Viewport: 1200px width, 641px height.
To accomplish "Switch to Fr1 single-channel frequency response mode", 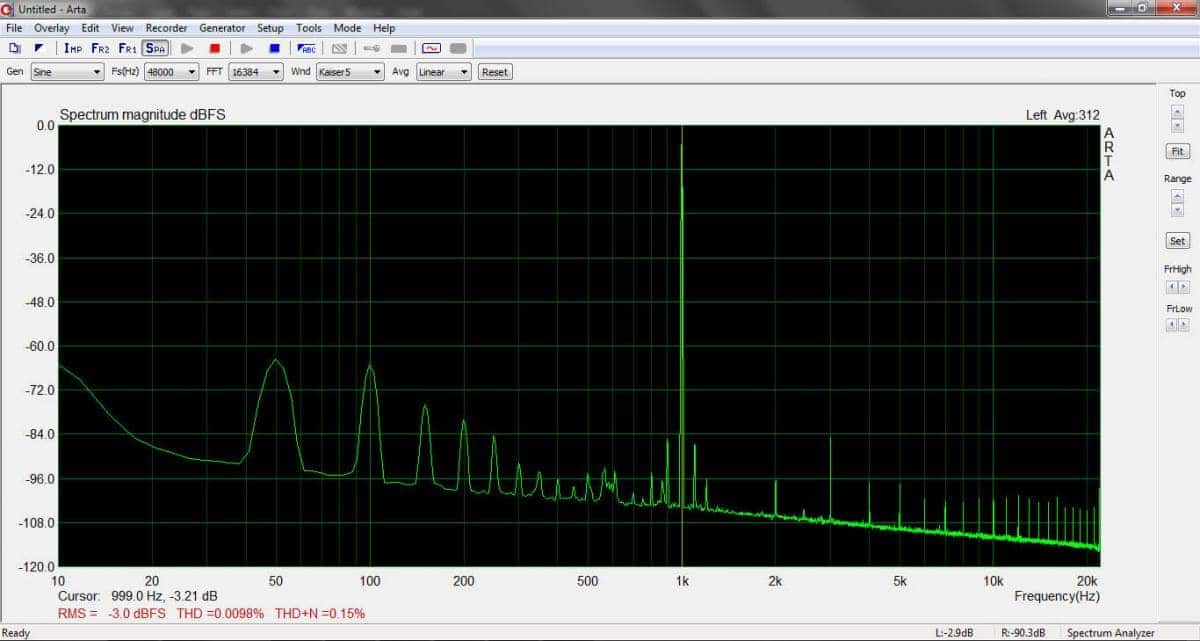I will 127,48.
